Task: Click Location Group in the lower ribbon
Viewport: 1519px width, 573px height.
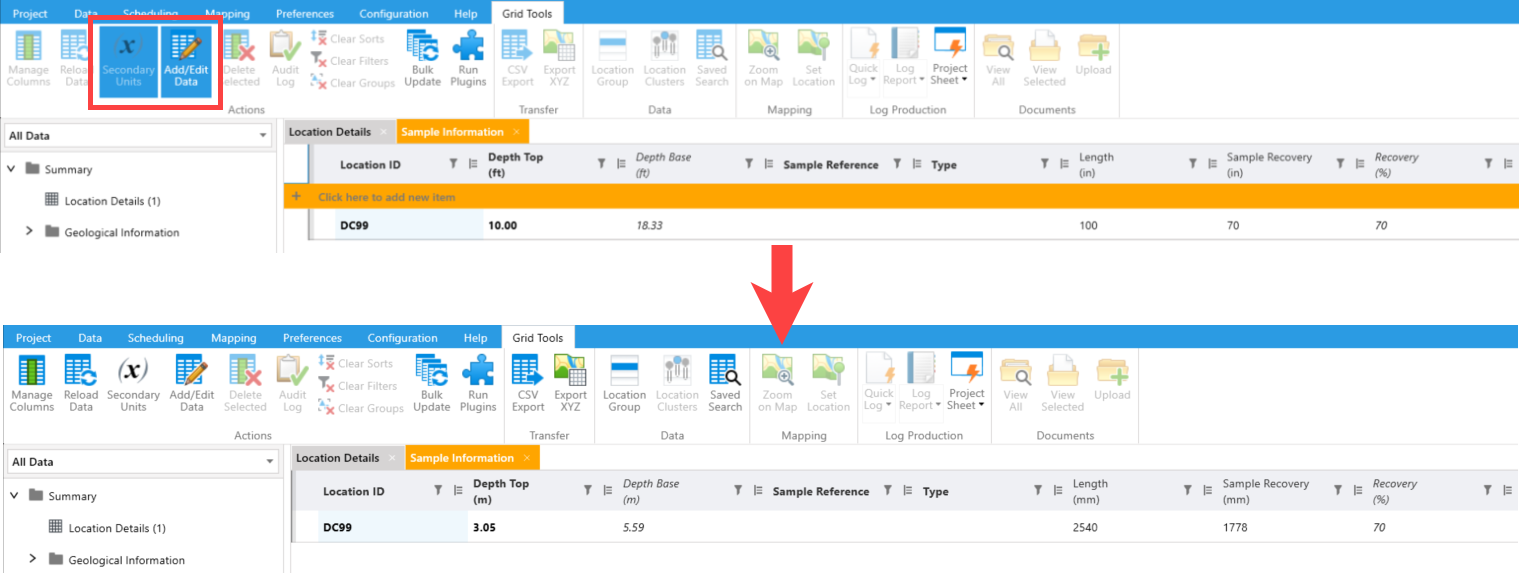Action: pyautogui.click(x=624, y=383)
